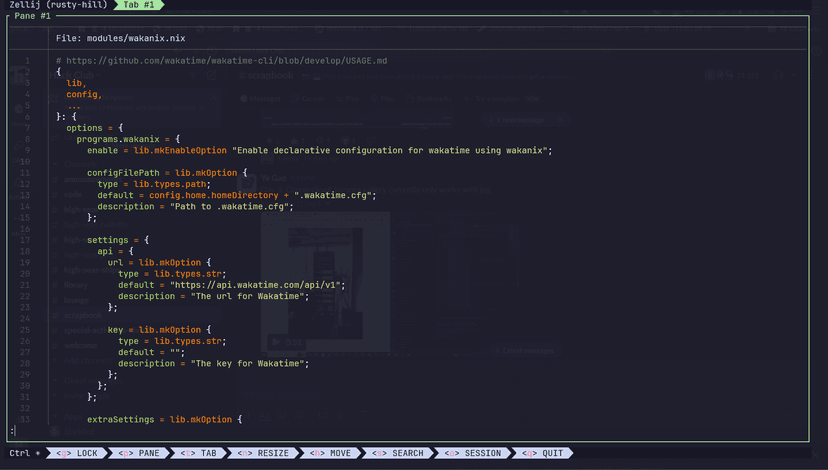Click the extraSettings line

coord(164,419)
